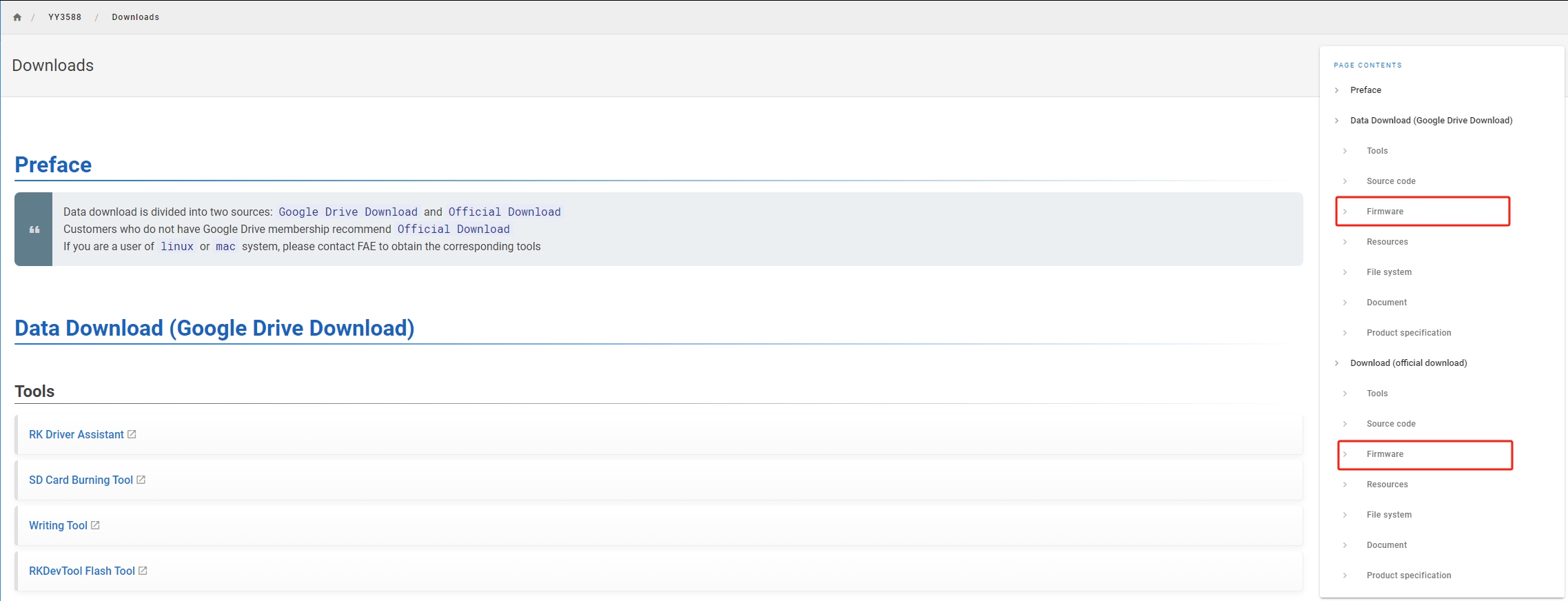
Task: Click chevron beside Resources under official download
Action: 1345,485
